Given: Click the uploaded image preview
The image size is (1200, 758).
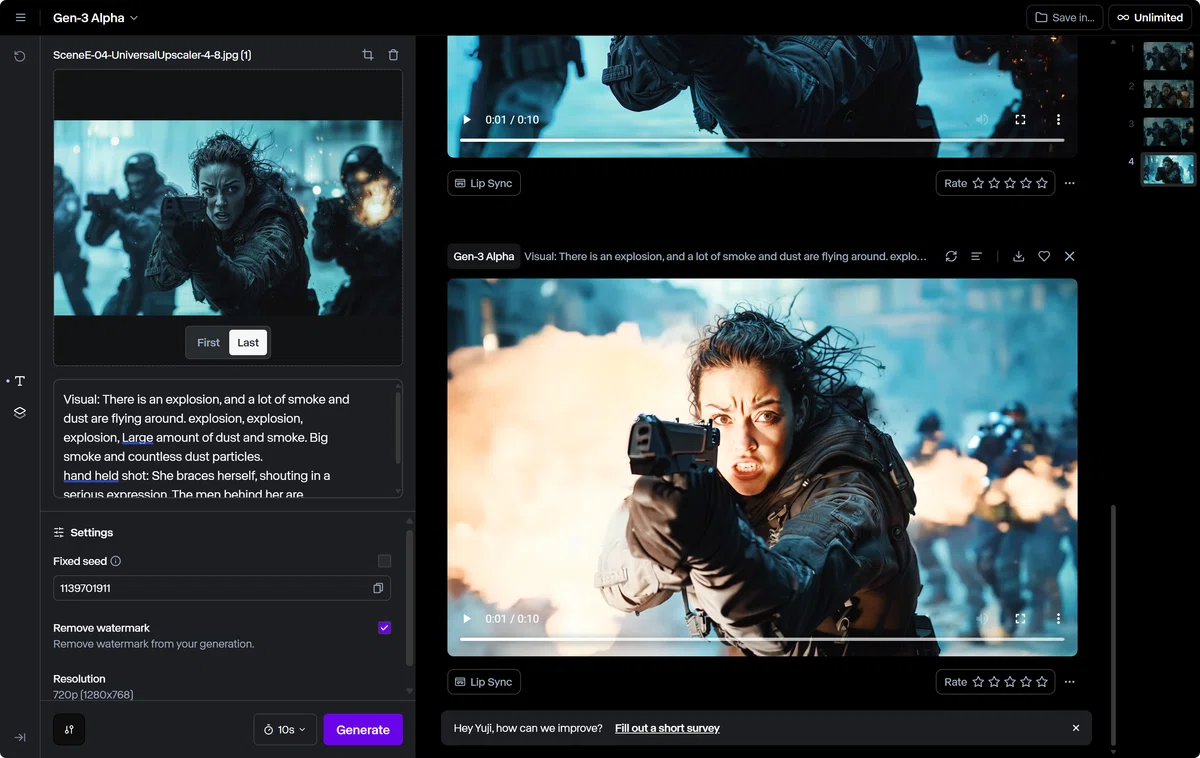Looking at the screenshot, I should pyautogui.click(x=228, y=218).
